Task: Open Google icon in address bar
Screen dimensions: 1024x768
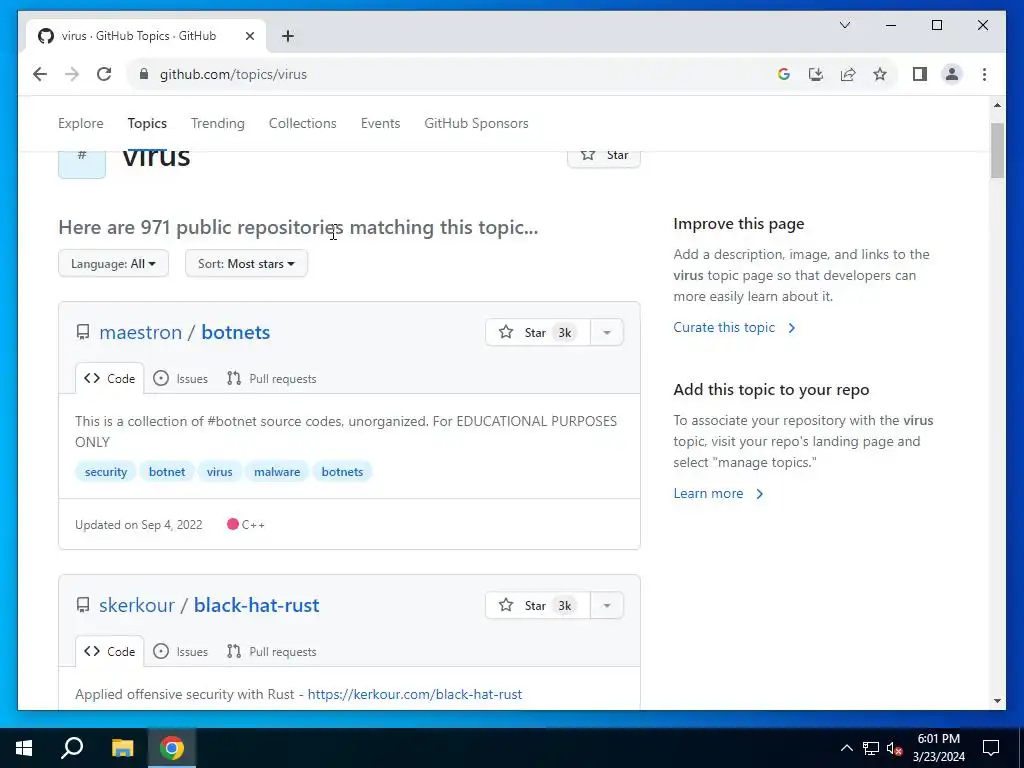Action: [784, 74]
